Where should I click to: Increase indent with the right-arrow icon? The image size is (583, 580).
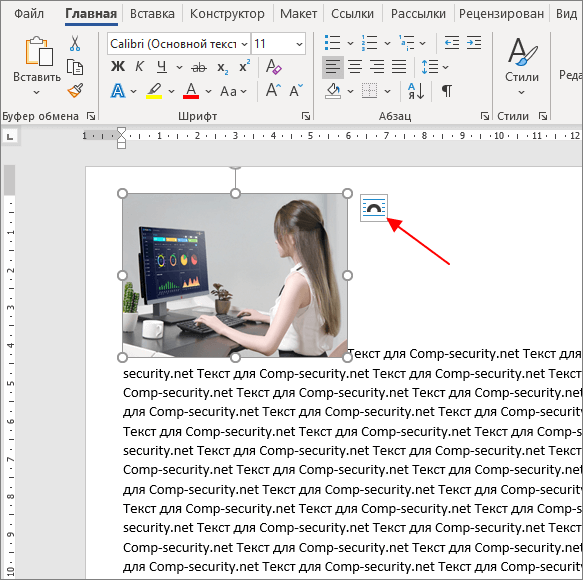click(x=474, y=43)
